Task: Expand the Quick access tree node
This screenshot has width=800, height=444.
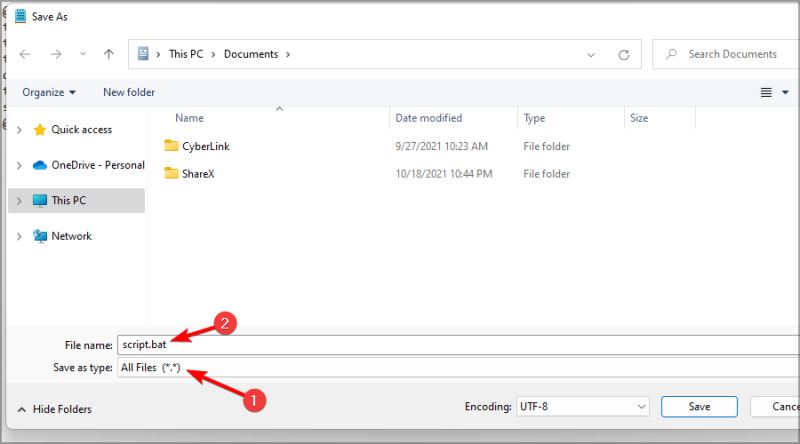Action: pos(19,130)
